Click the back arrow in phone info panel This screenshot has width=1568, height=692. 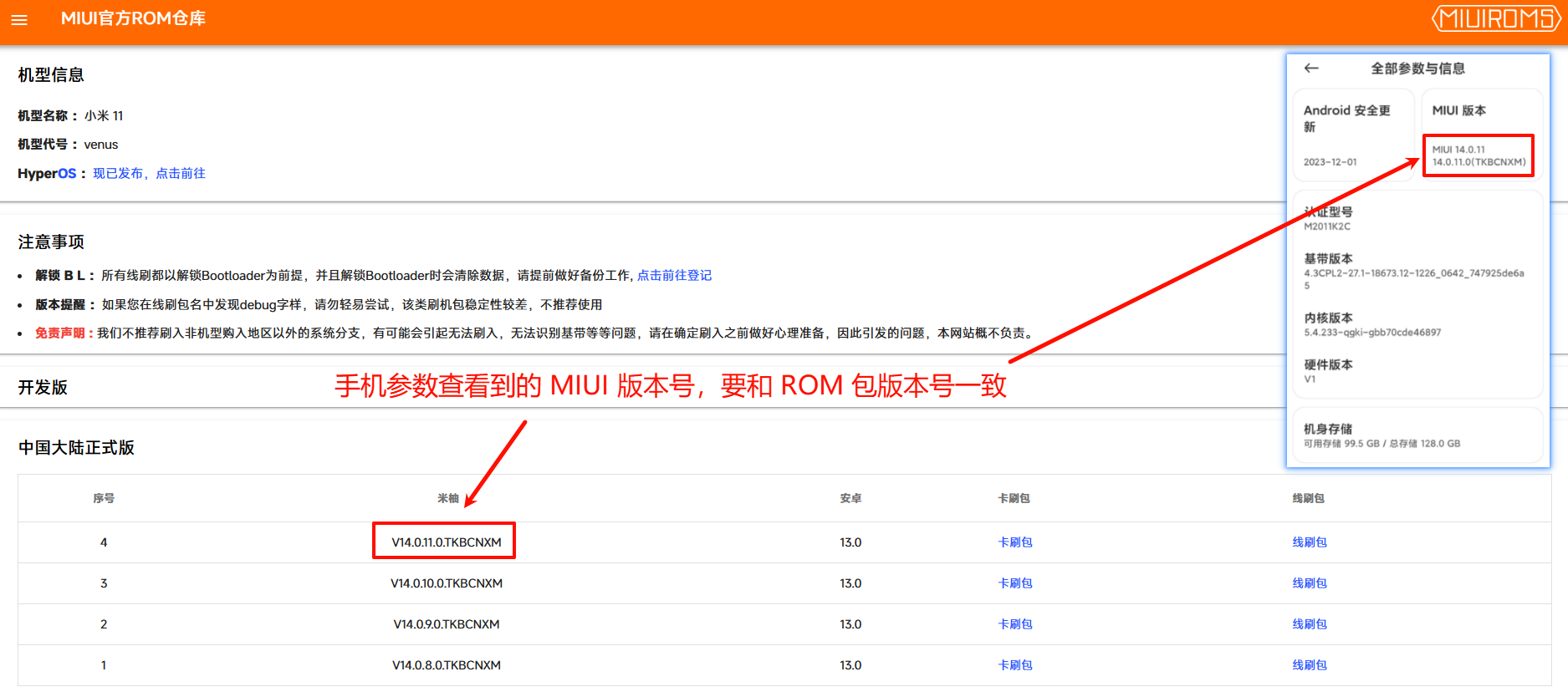tap(1311, 69)
